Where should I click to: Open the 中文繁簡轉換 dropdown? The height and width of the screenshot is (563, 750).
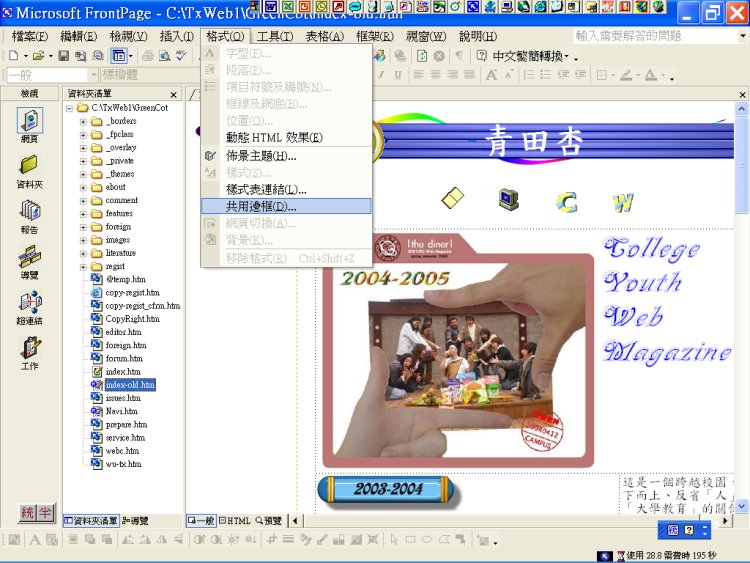[536, 56]
